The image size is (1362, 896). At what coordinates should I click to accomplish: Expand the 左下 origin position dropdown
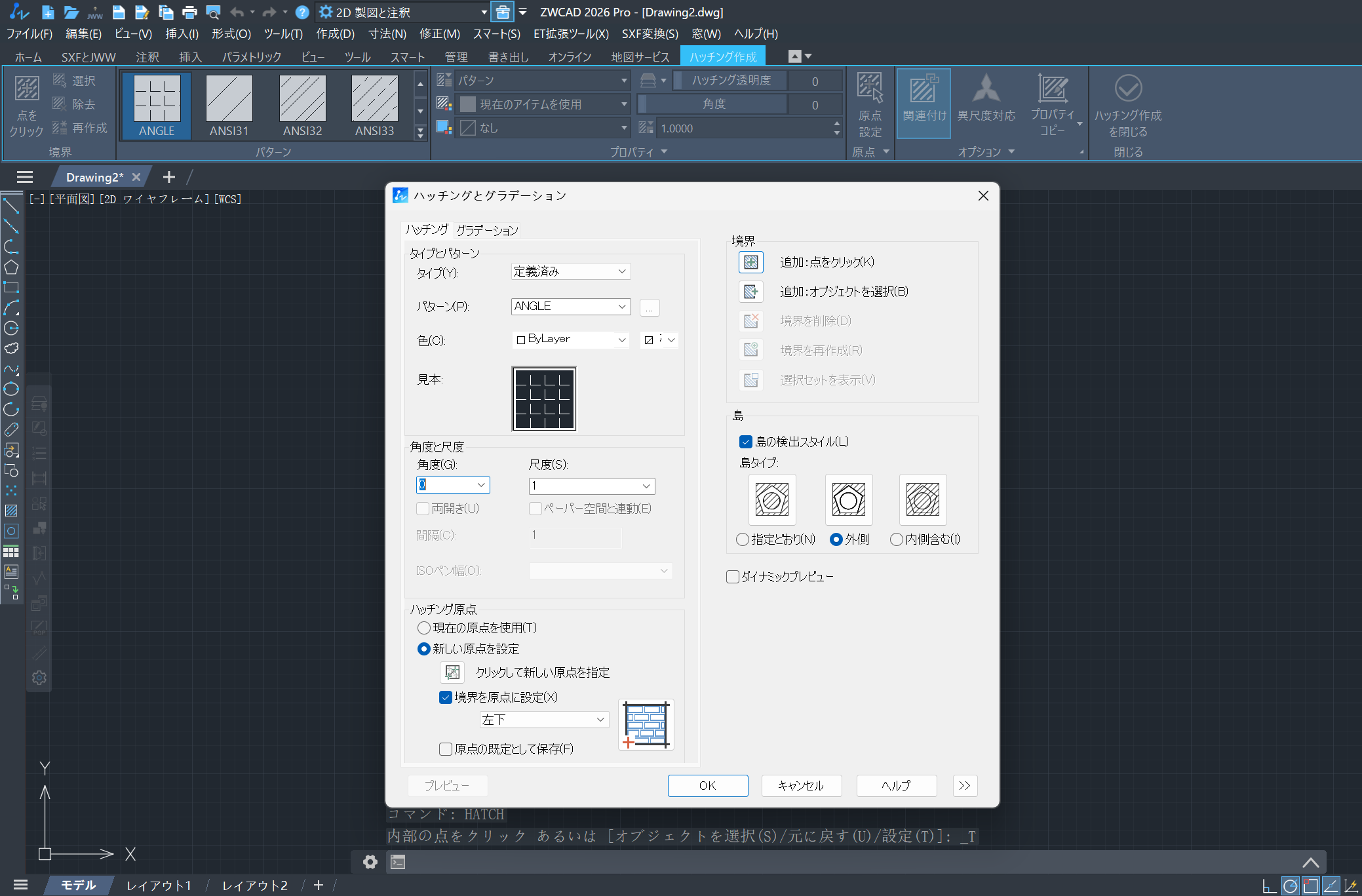click(x=544, y=720)
